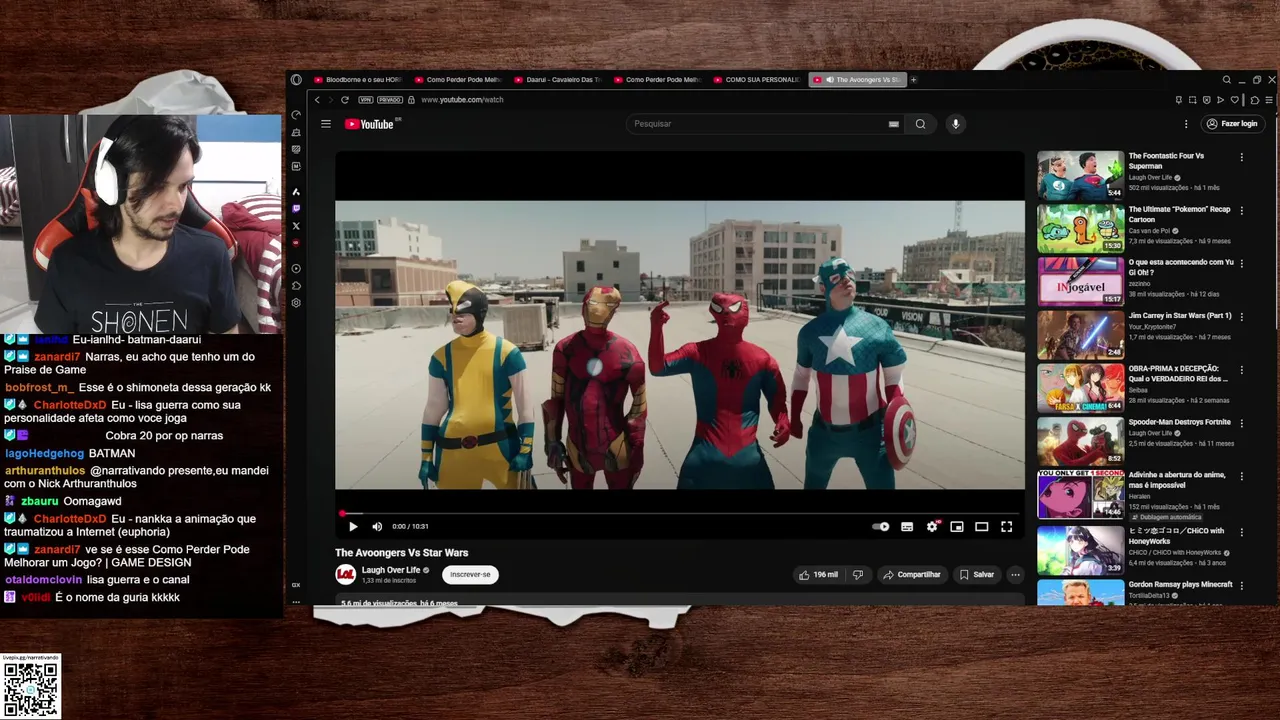Click the bookmark heart icon in toolbar
1280x720 pixels.
point(1234,100)
